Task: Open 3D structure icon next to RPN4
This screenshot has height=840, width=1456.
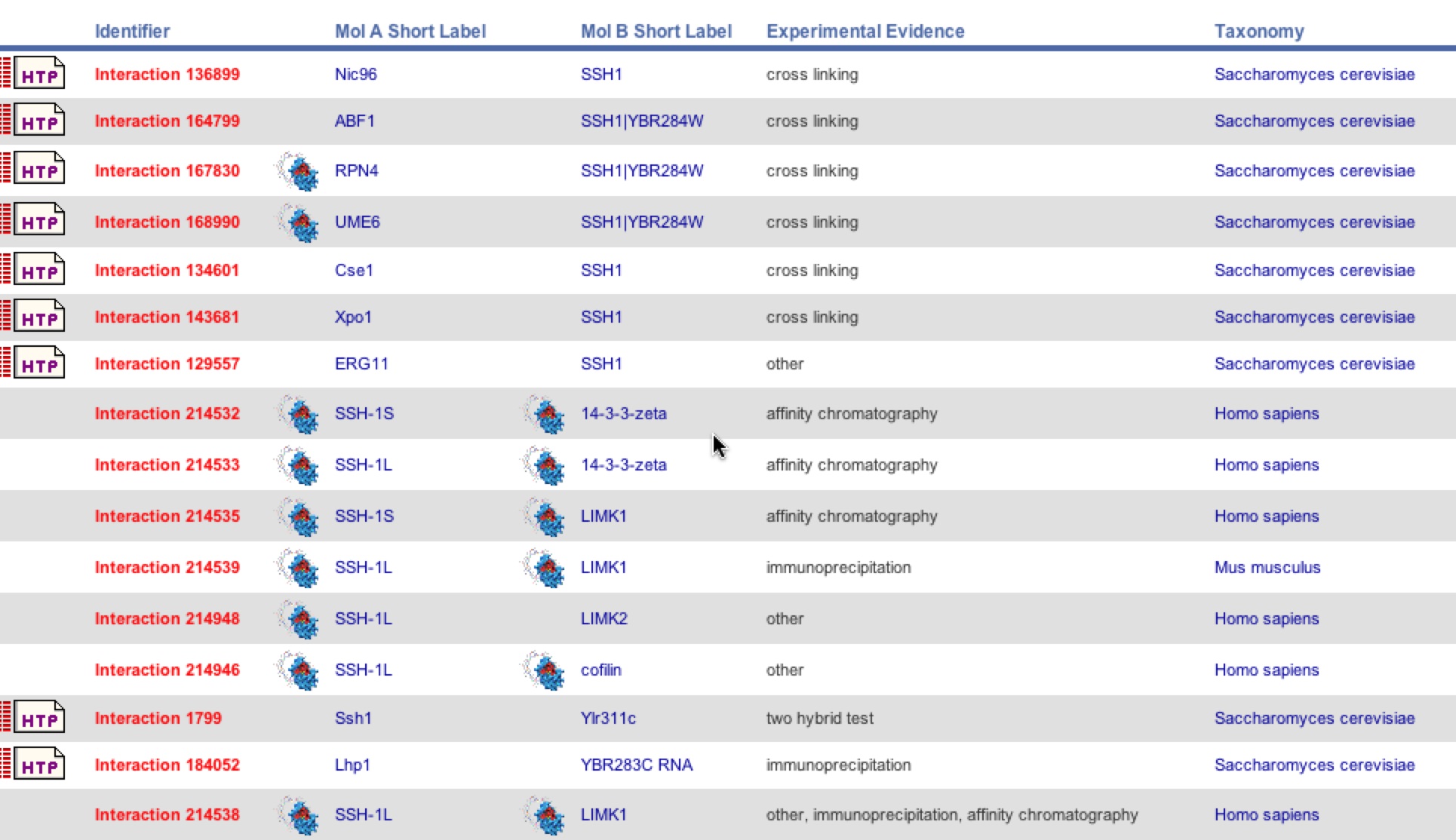Action: pyautogui.click(x=299, y=171)
